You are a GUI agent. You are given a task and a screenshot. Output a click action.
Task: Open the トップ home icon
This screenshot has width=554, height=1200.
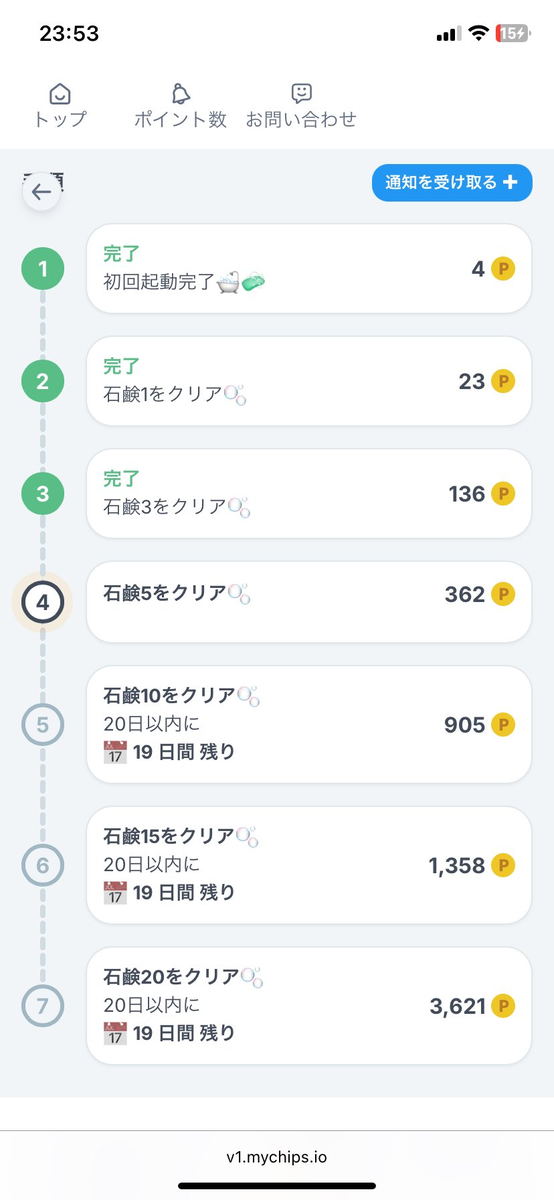pos(60,94)
